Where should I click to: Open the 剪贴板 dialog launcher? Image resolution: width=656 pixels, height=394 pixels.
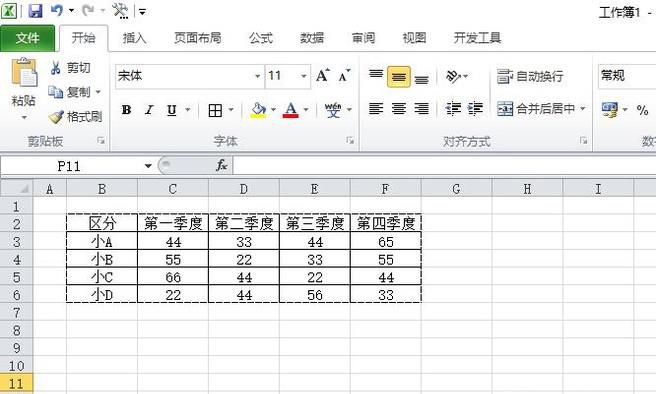(101, 141)
